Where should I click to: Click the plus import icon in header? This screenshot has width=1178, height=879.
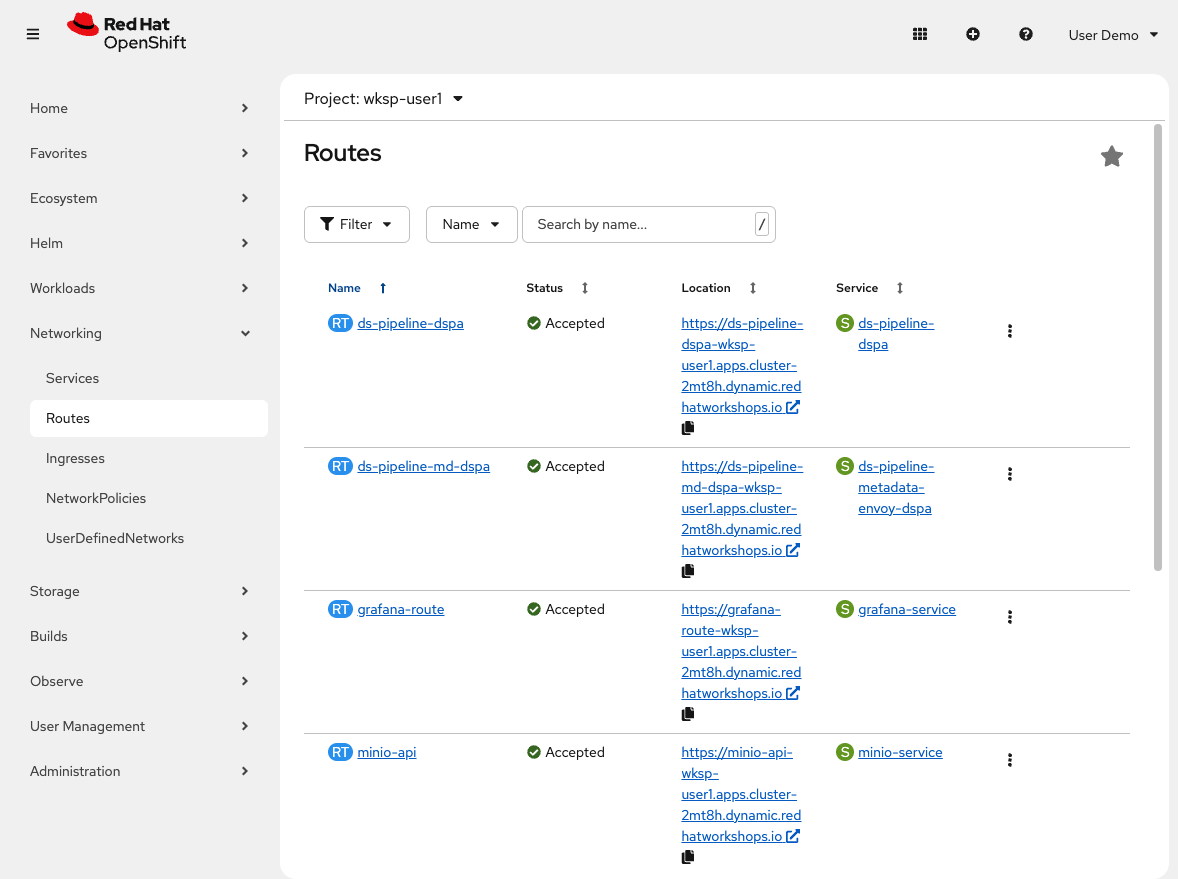click(x=973, y=34)
